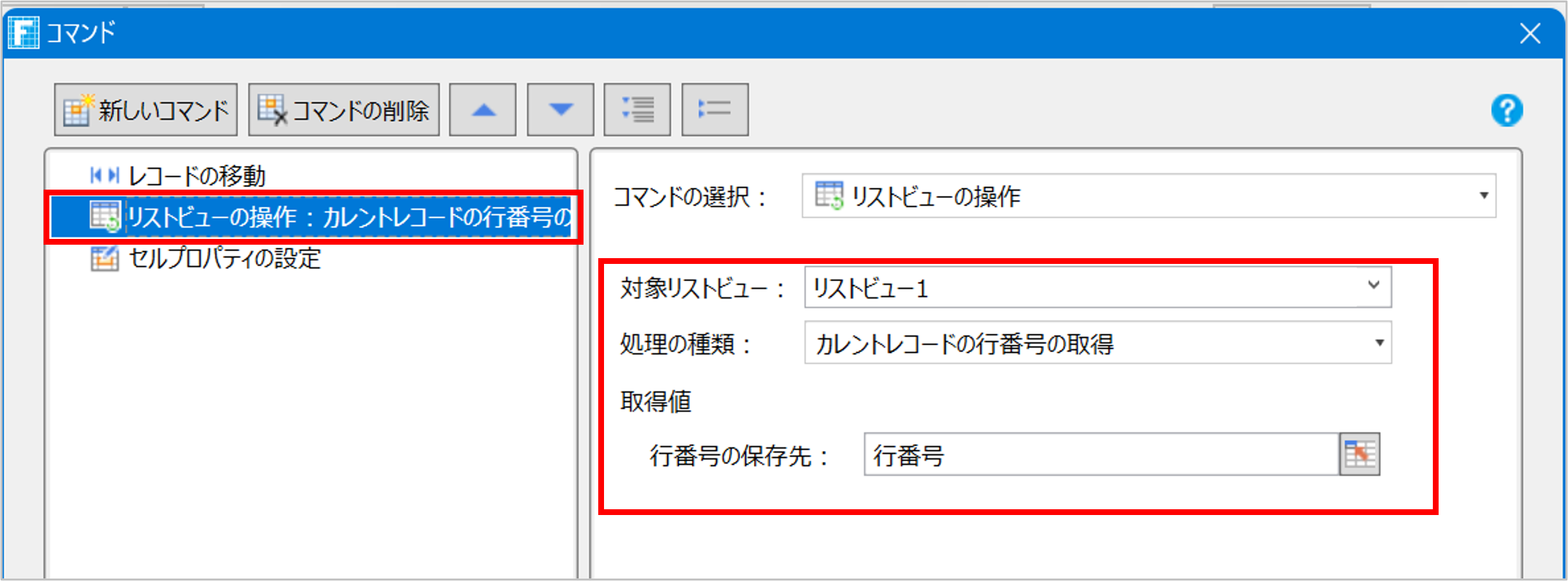Image resolution: width=1568 pixels, height=581 pixels.
Task: Close the コマンド dialog
Action: point(1530,33)
